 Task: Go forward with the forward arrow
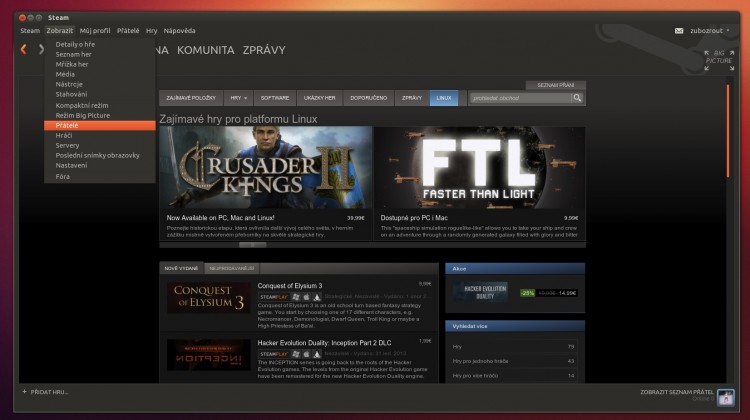tap(41, 49)
